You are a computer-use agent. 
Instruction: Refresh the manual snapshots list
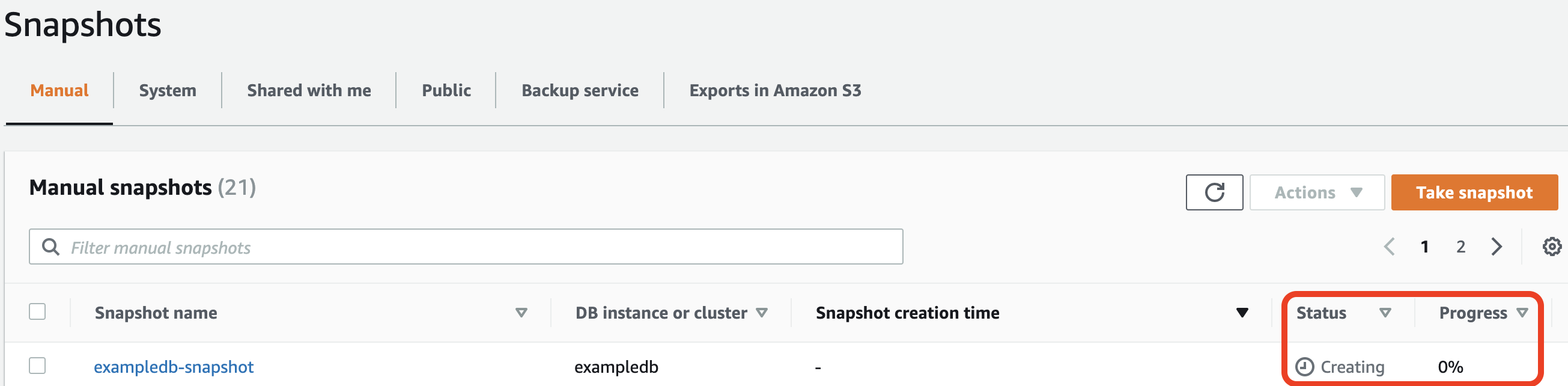pos(1214,192)
